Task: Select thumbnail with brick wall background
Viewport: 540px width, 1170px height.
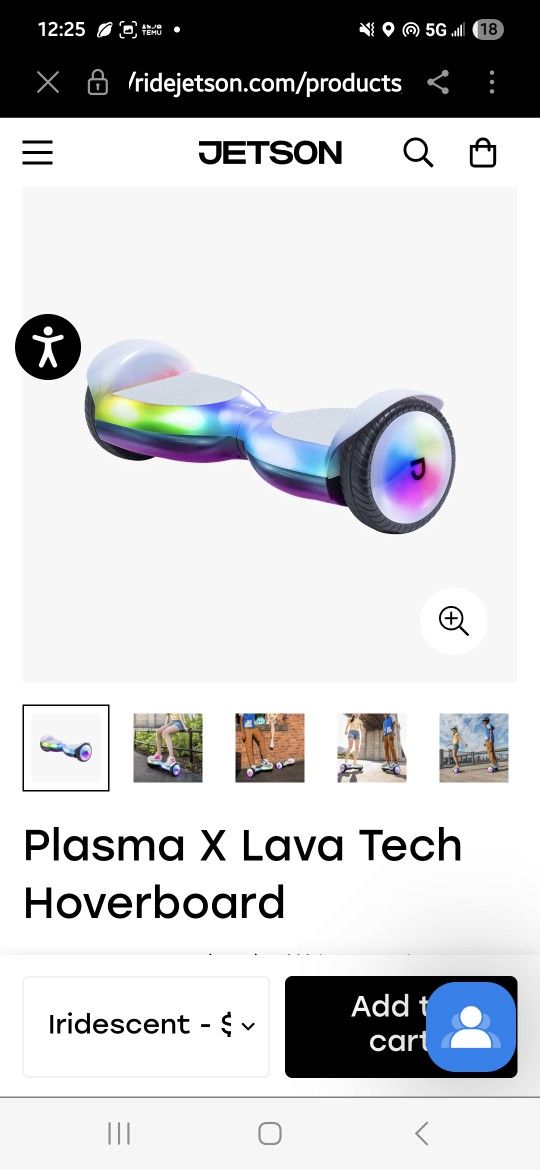Action: 270,748
